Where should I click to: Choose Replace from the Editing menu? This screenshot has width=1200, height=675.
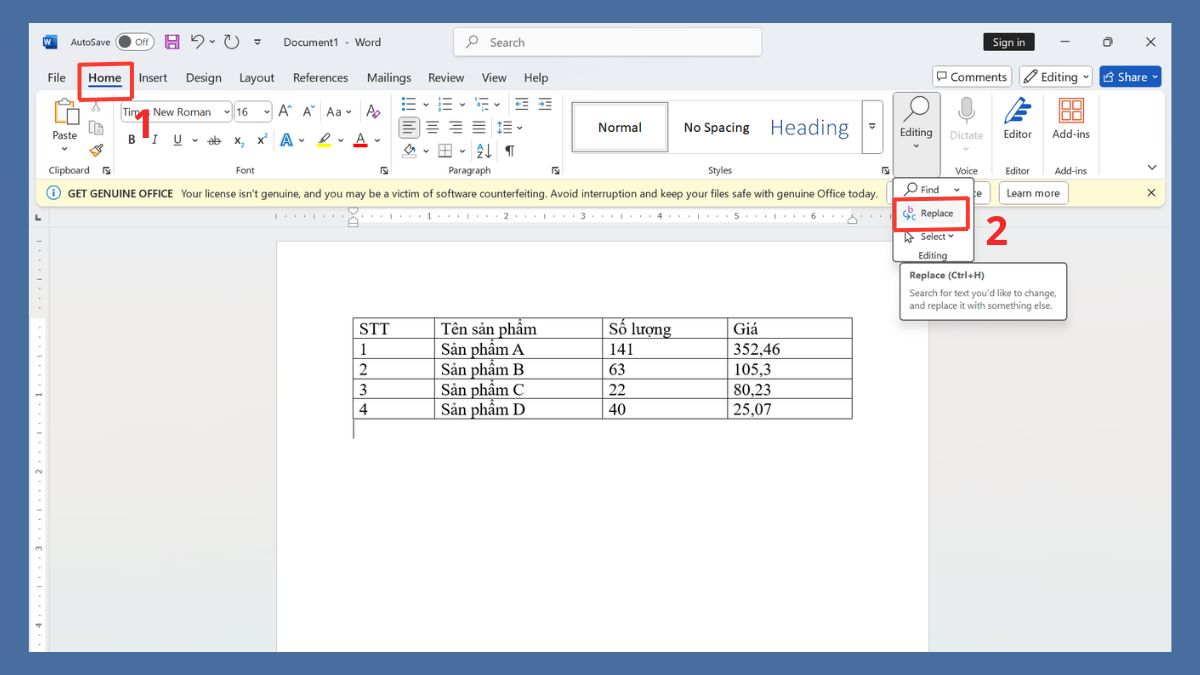(x=931, y=213)
